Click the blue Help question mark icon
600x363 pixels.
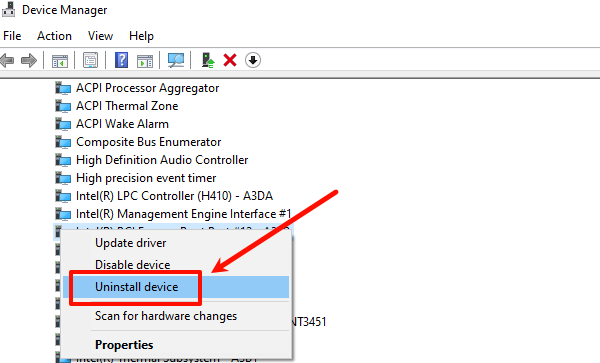pyautogui.click(x=121, y=60)
